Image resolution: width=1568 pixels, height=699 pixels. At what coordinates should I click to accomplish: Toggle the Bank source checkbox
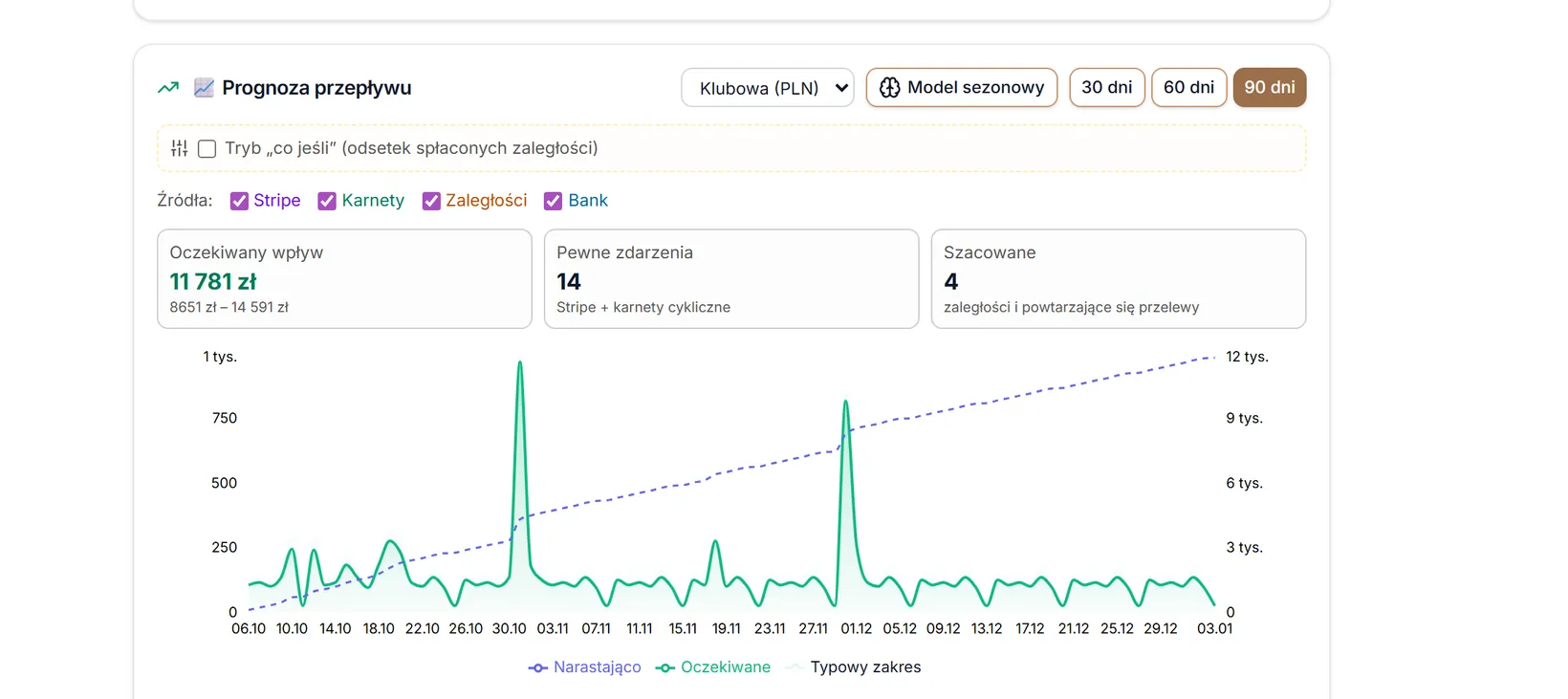pyautogui.click(x=553, y=201)
